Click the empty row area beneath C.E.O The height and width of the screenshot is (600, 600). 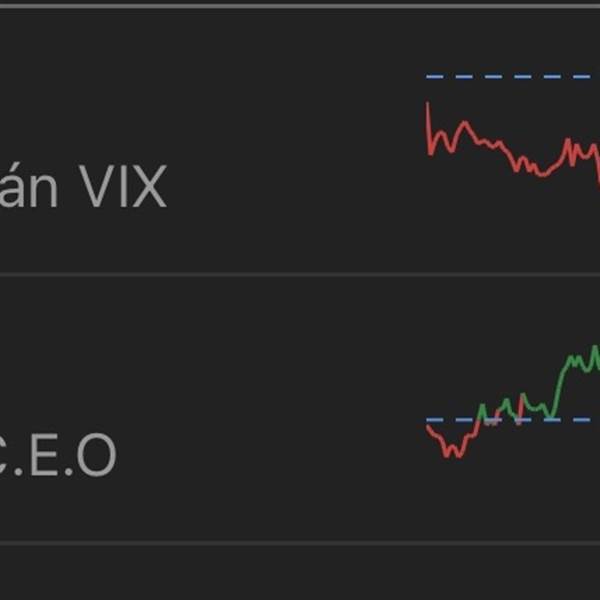tap(300, 573)
